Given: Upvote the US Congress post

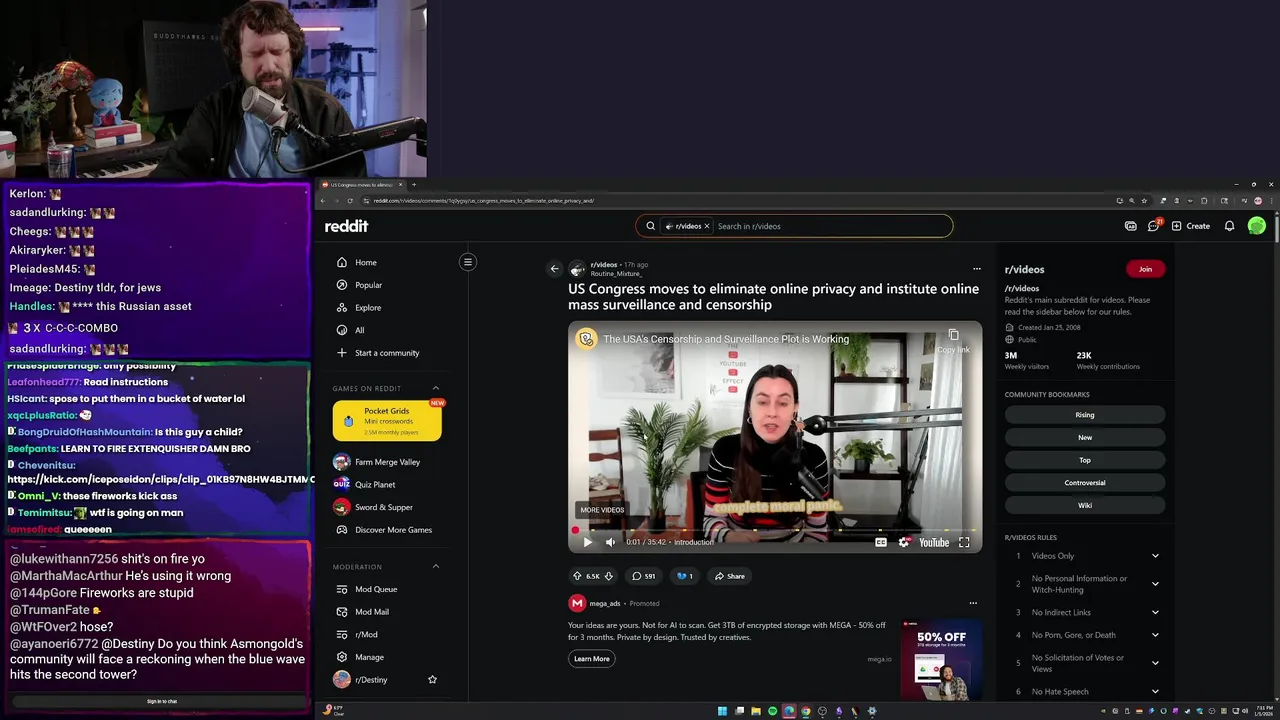Looking at the screenshot, I should [577, 576].
